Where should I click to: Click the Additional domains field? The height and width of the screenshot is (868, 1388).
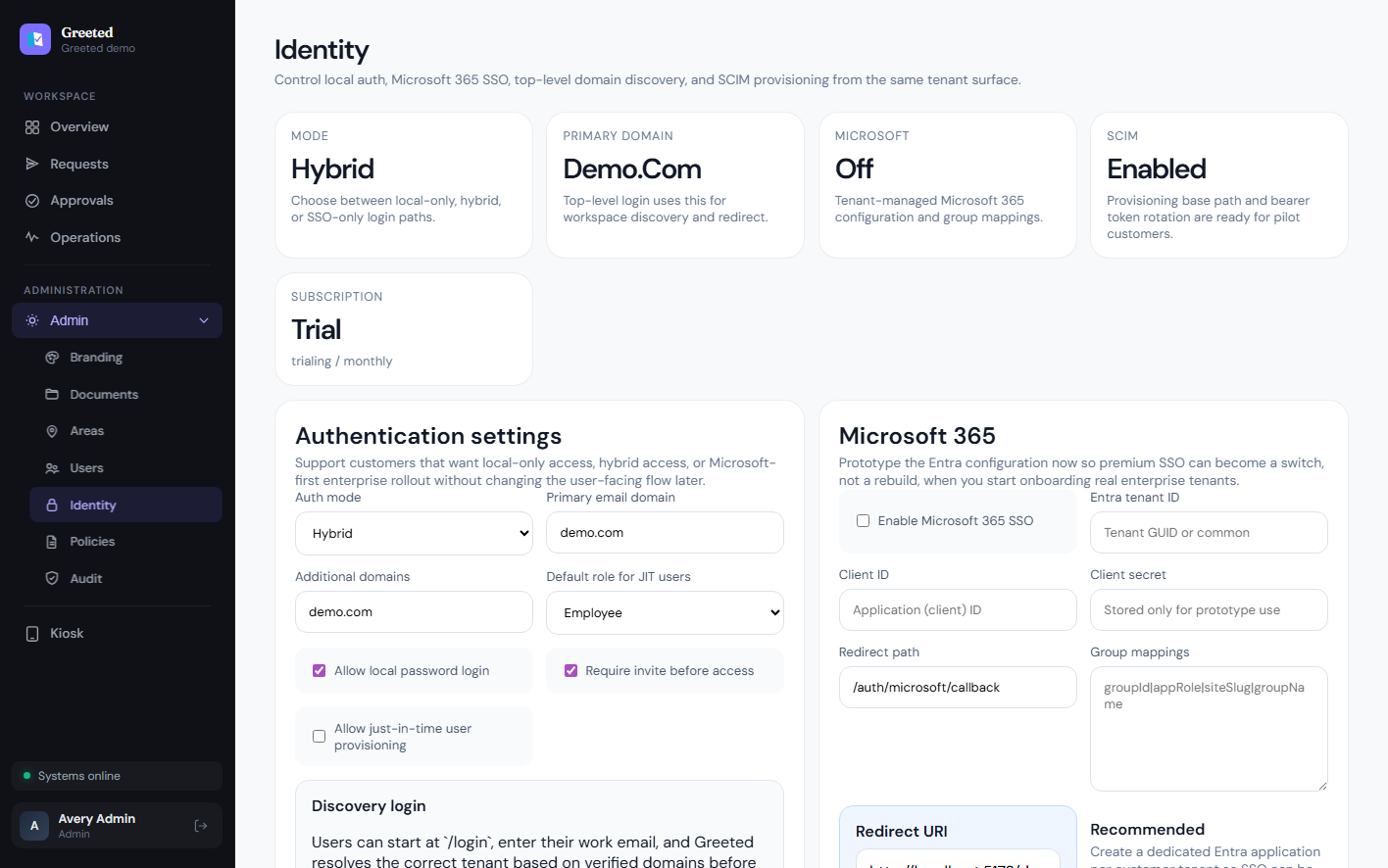(414, 612)
